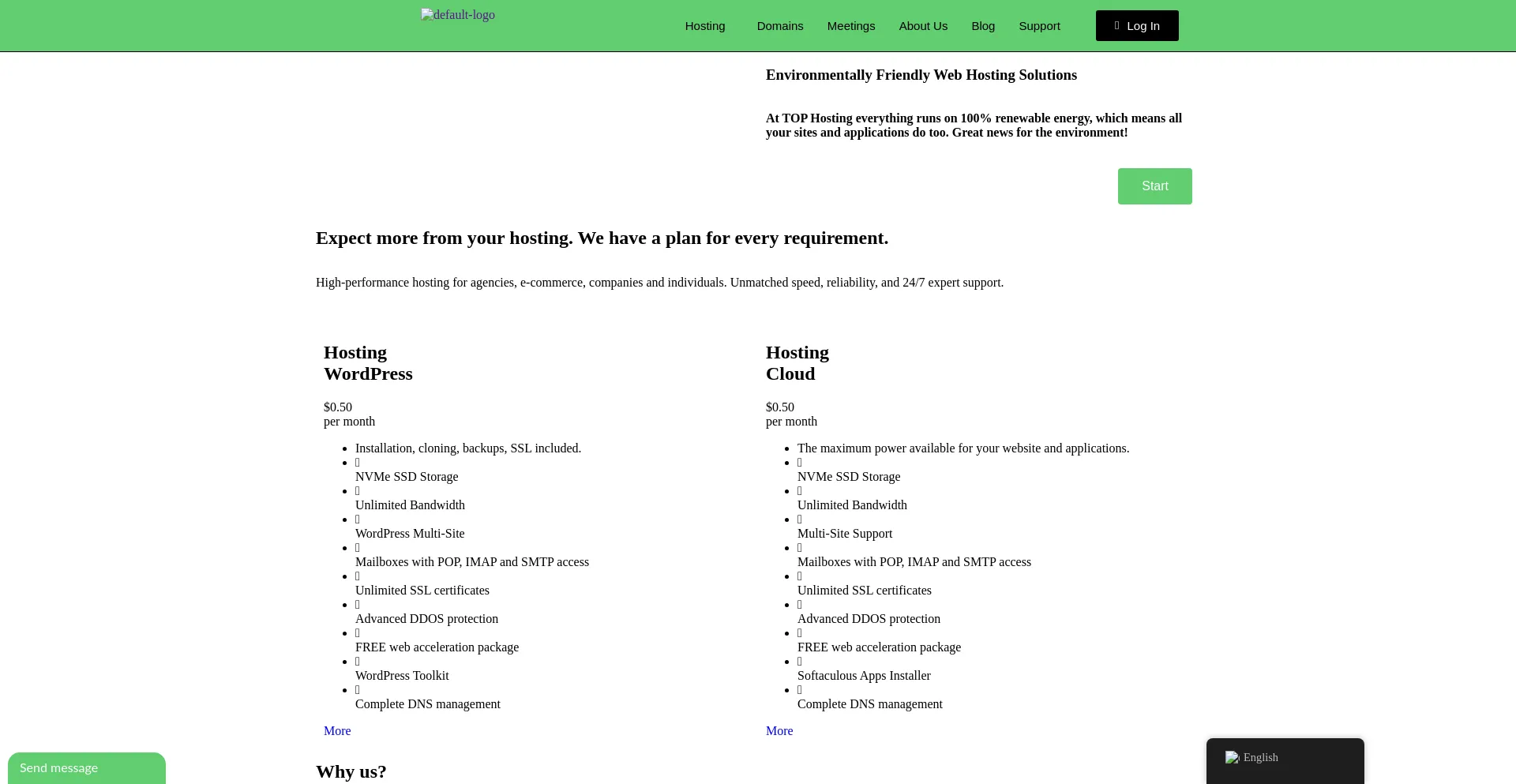The width and height of the screenshot is (1516, 784).
Task: Click the flag icon beside English
Action: (x=1232, y=757)
